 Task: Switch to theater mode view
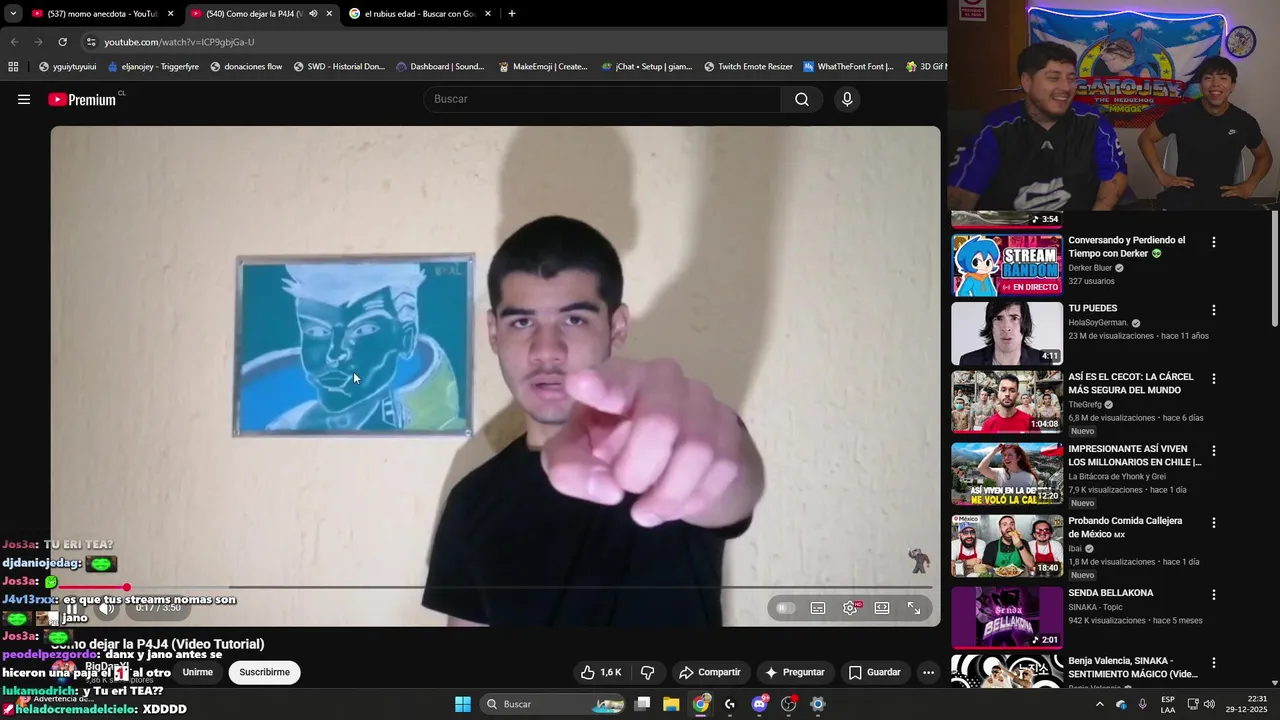pyautogui.click(x=882, y=608)
